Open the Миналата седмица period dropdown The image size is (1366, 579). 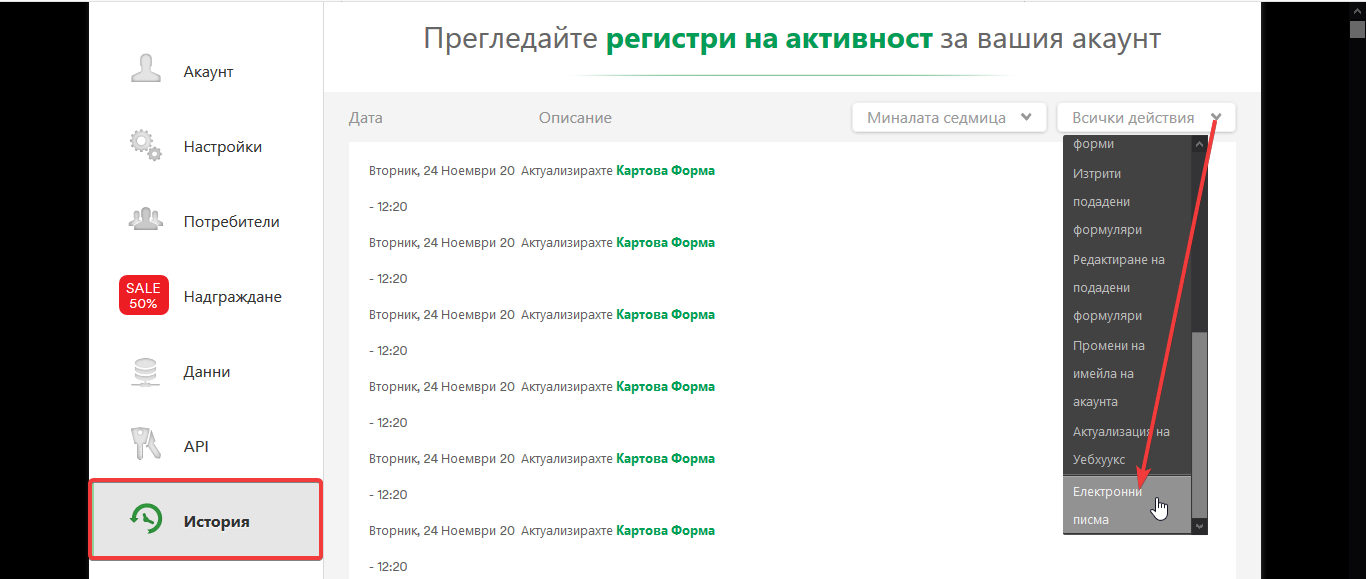pyautogui.click(x=948, y=118)
